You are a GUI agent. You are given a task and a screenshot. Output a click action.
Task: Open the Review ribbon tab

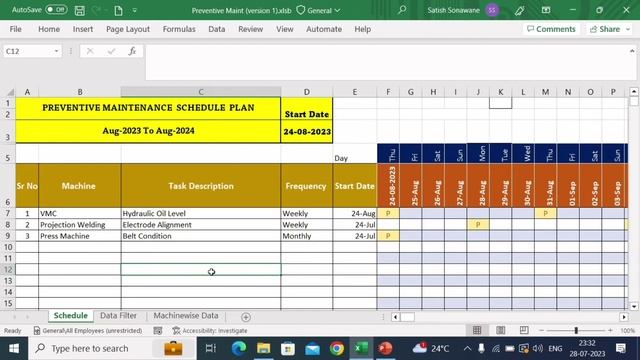(x=251, y=29)
